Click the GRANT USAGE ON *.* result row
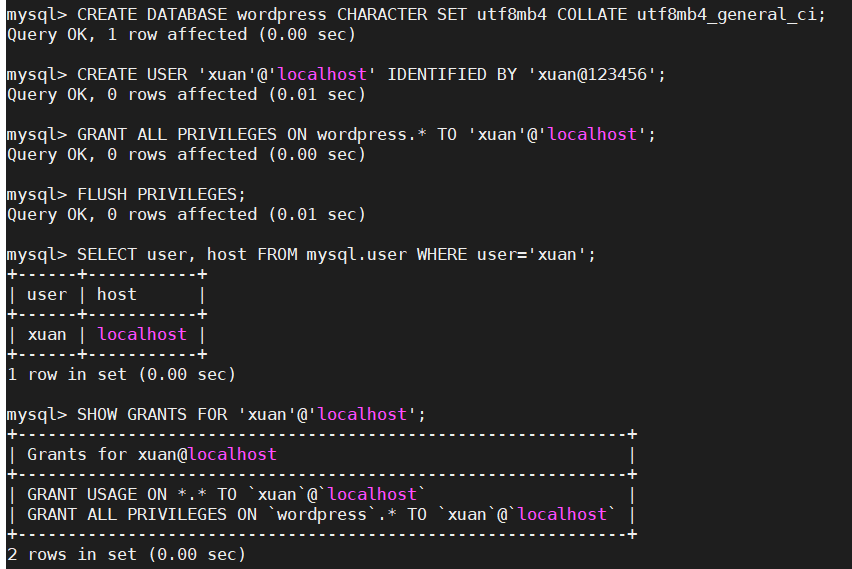852x569 pixels. [x=227, y=494]
